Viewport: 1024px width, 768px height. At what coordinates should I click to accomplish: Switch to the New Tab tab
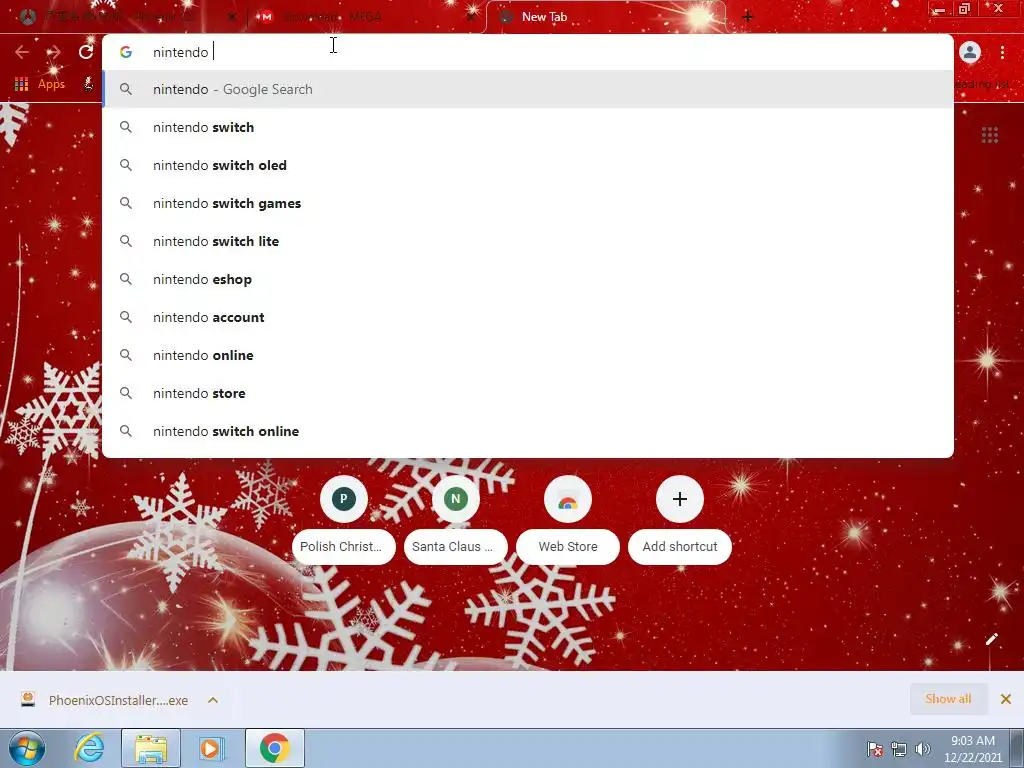606,17
